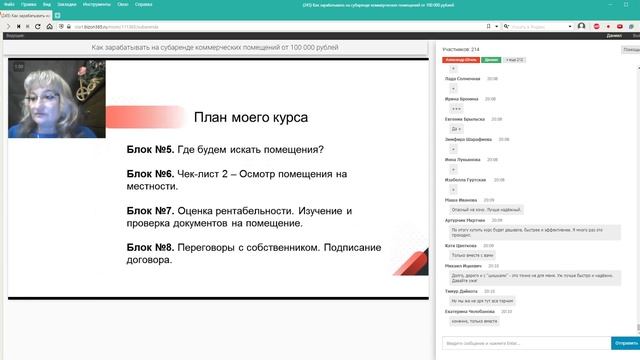The width and height of the screenshot is (640, 360).
Task: Open the browser profile avatar icon
Action: click(582, 27)
